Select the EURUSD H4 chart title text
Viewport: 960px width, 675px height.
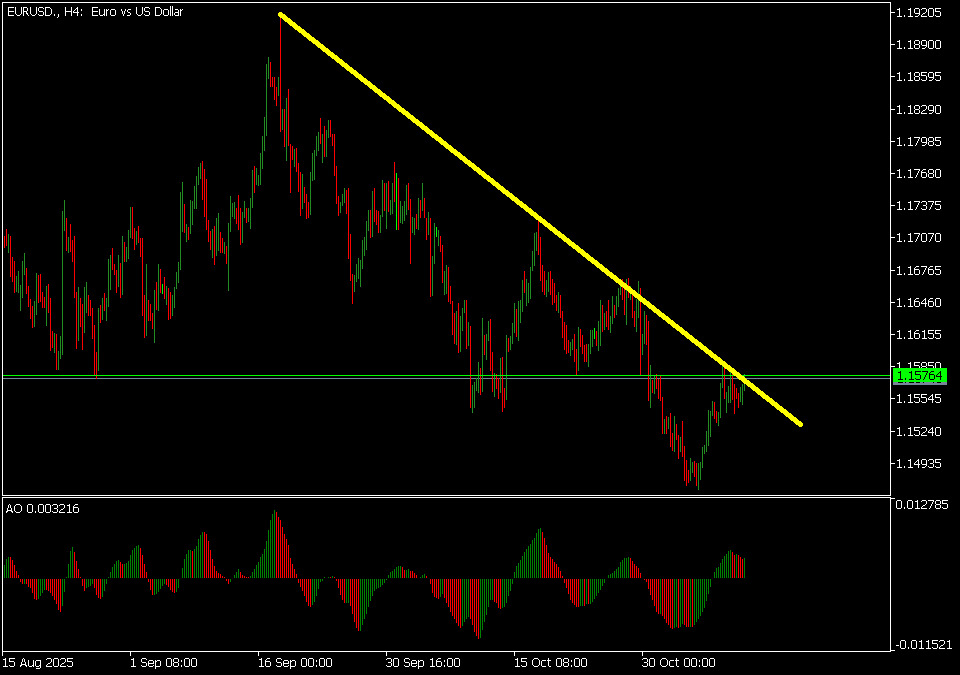tap(84, 12)
